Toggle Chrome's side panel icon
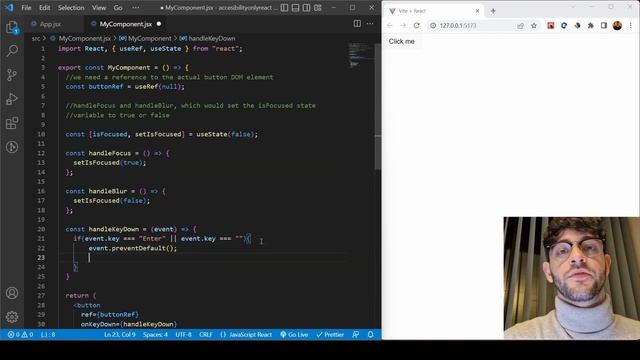The height and width of the screenshot is (360, 640). (x=604, y=25)
